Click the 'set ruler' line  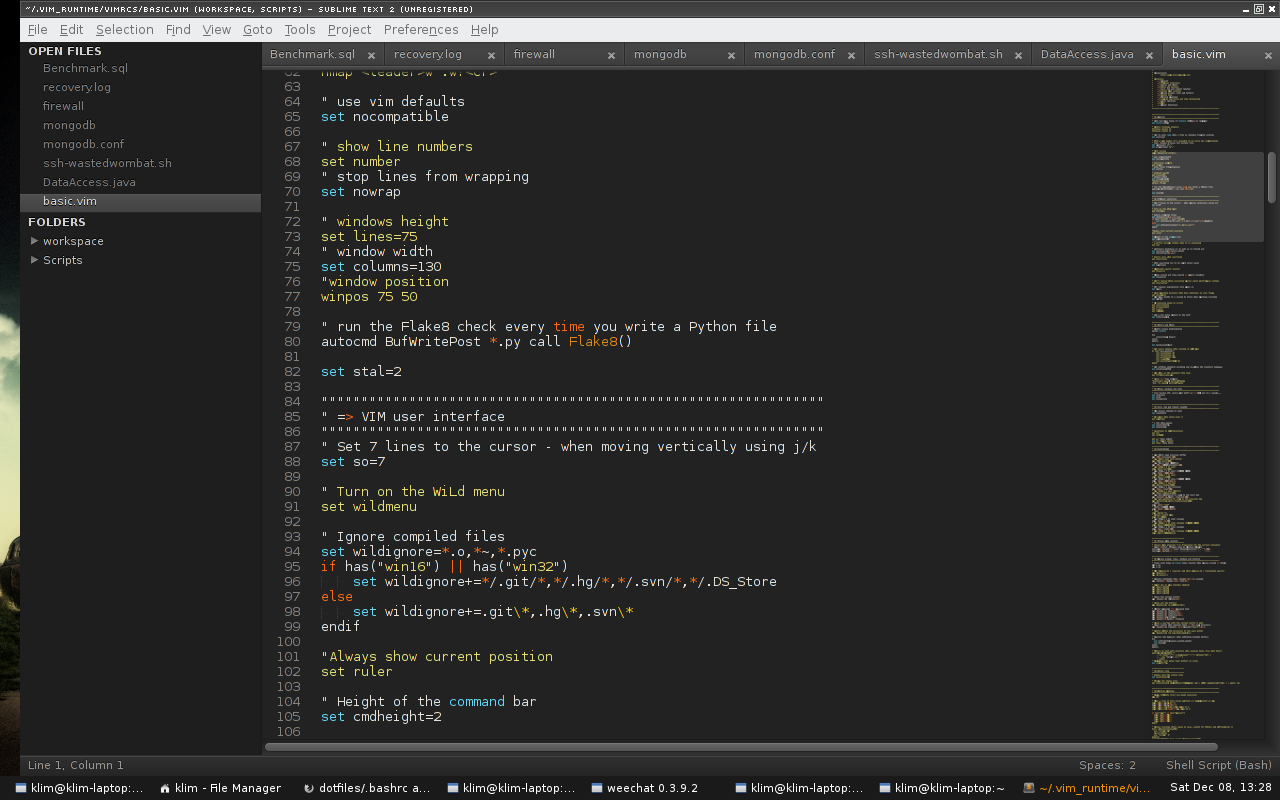(x=357, y=671)
